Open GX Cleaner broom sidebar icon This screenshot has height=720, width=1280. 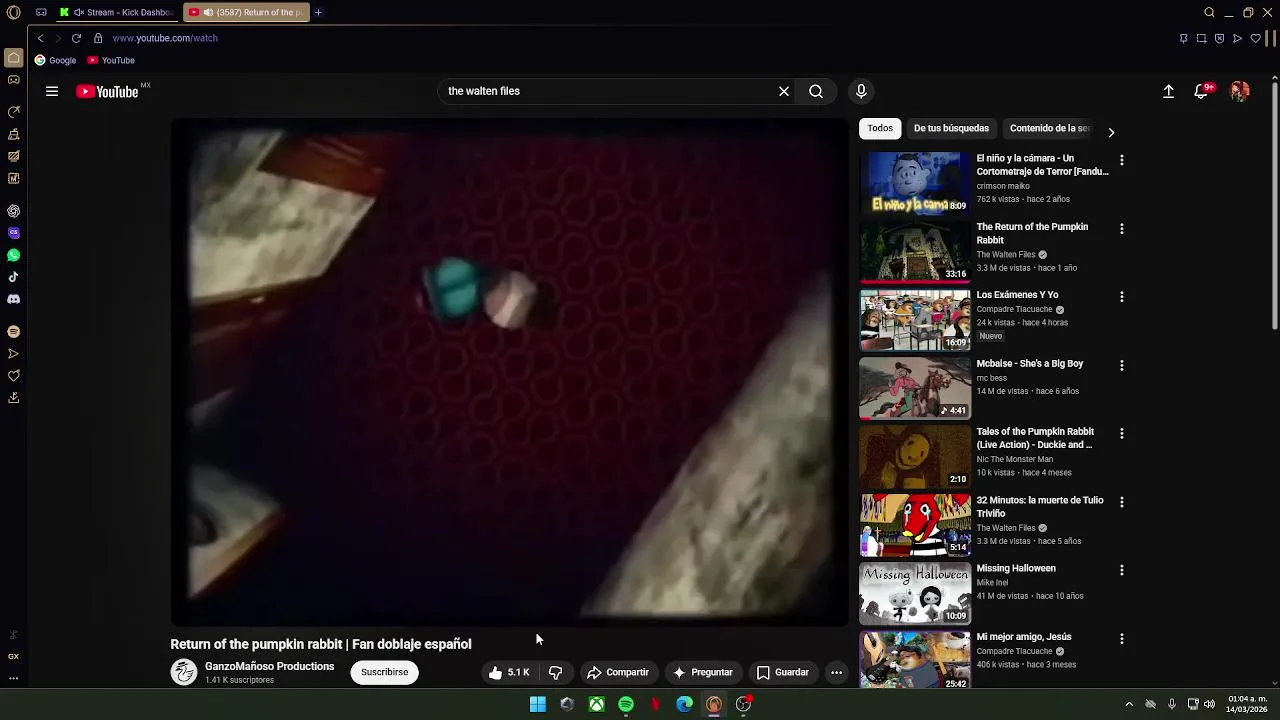coord(14,134)
